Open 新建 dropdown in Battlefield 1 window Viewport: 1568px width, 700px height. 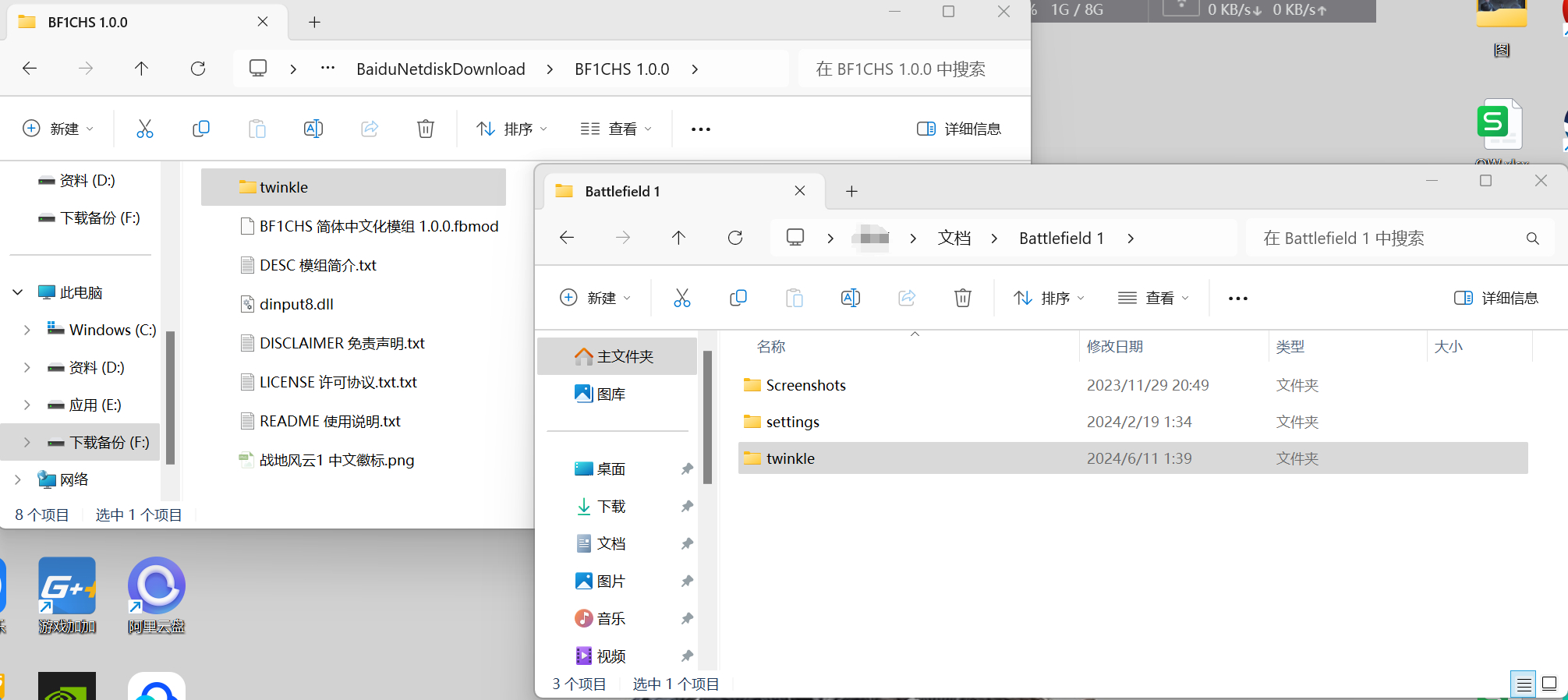(x=596, y=298)
